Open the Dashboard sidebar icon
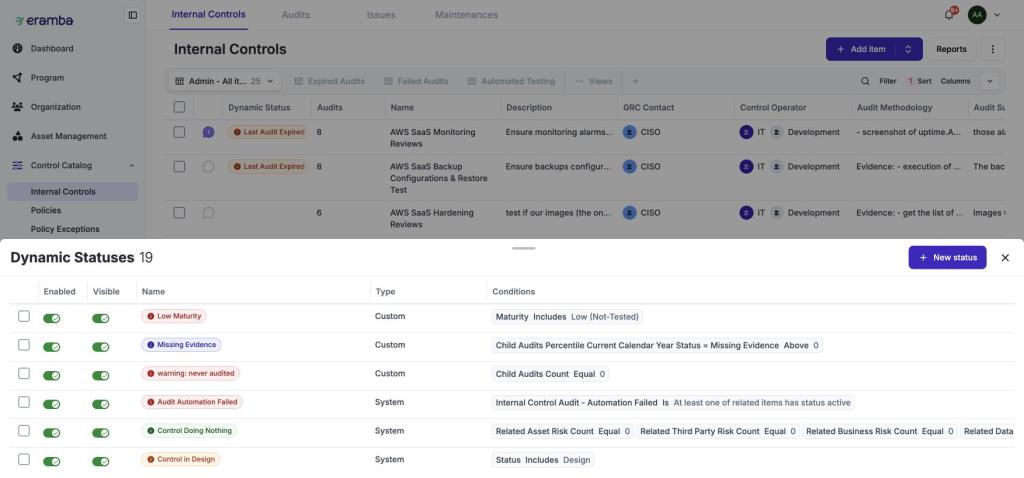1024x478 pixels. [18, 48]
